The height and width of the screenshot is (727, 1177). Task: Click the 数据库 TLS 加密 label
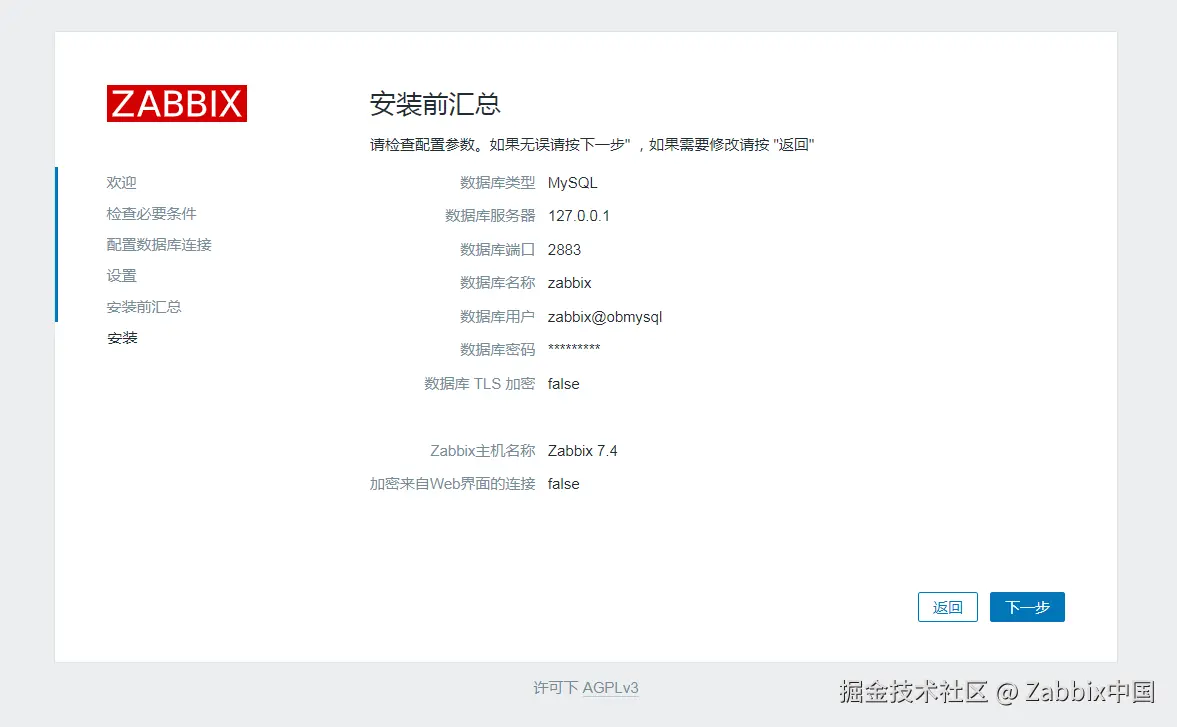[480, 383]
